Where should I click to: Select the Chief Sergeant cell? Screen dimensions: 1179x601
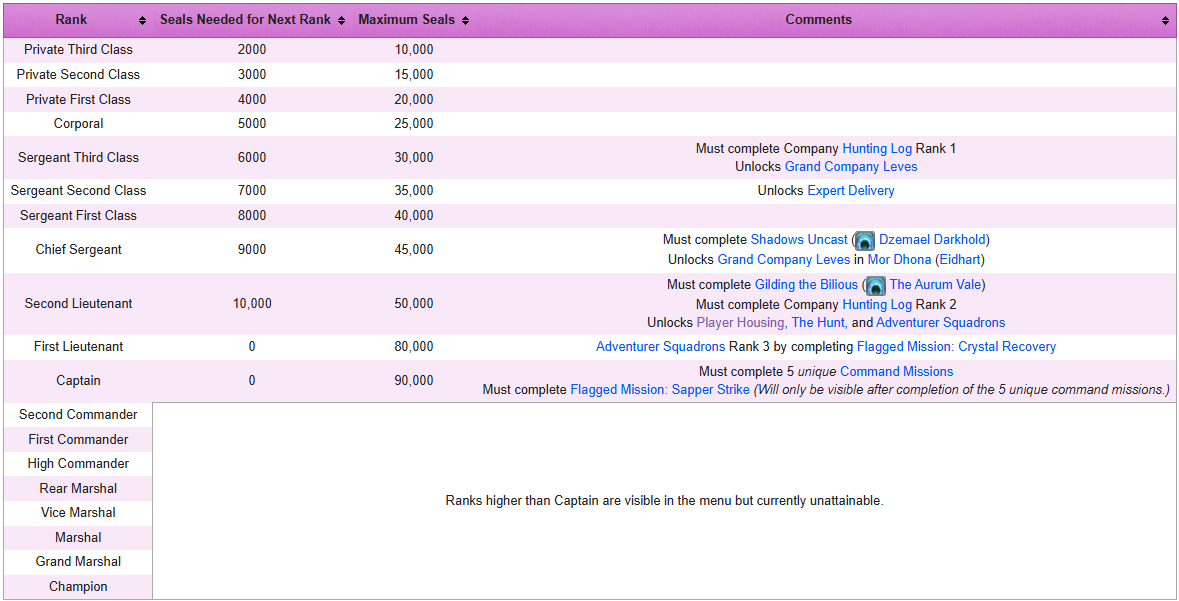pos(78,250)
